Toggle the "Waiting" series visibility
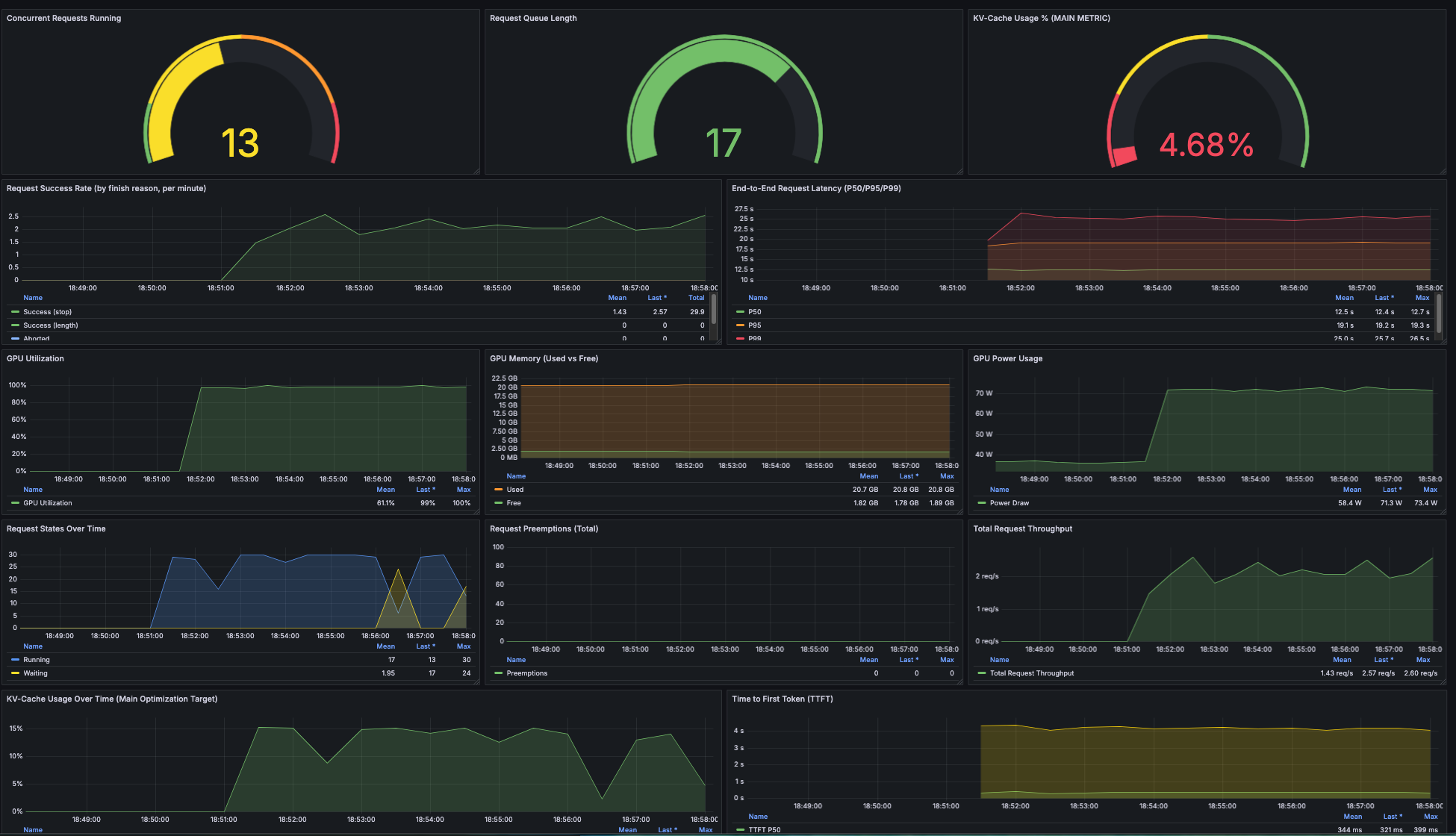 click(x=35, y=673)
